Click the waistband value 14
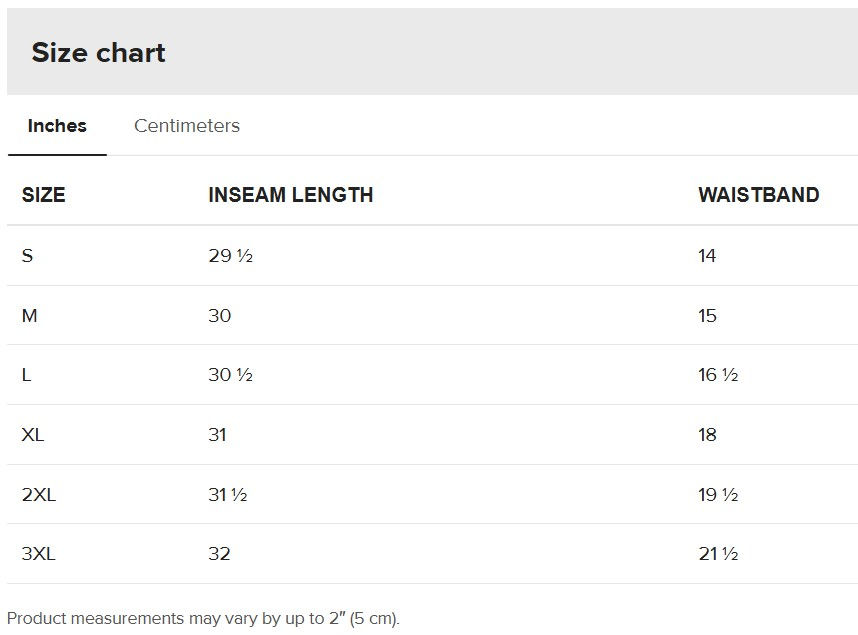 pos(707,256)
